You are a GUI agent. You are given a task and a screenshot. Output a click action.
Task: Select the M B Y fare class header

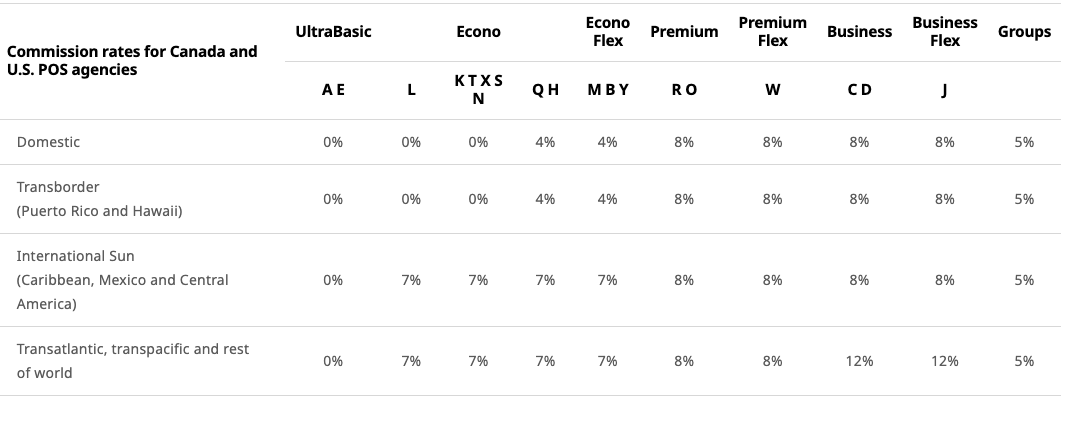click(x=608, y=90)
